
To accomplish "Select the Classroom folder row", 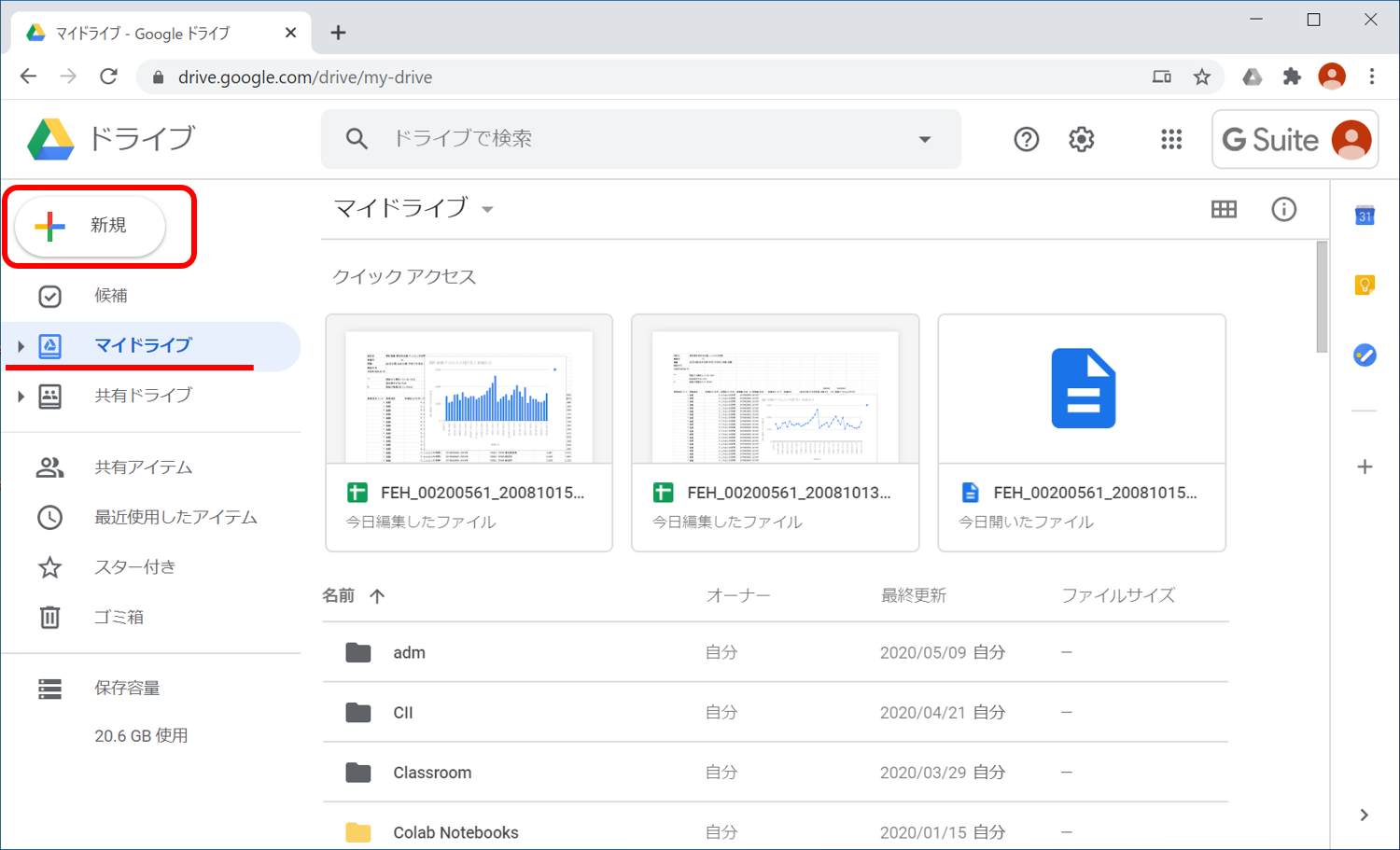I will click(x=776, y=773).
